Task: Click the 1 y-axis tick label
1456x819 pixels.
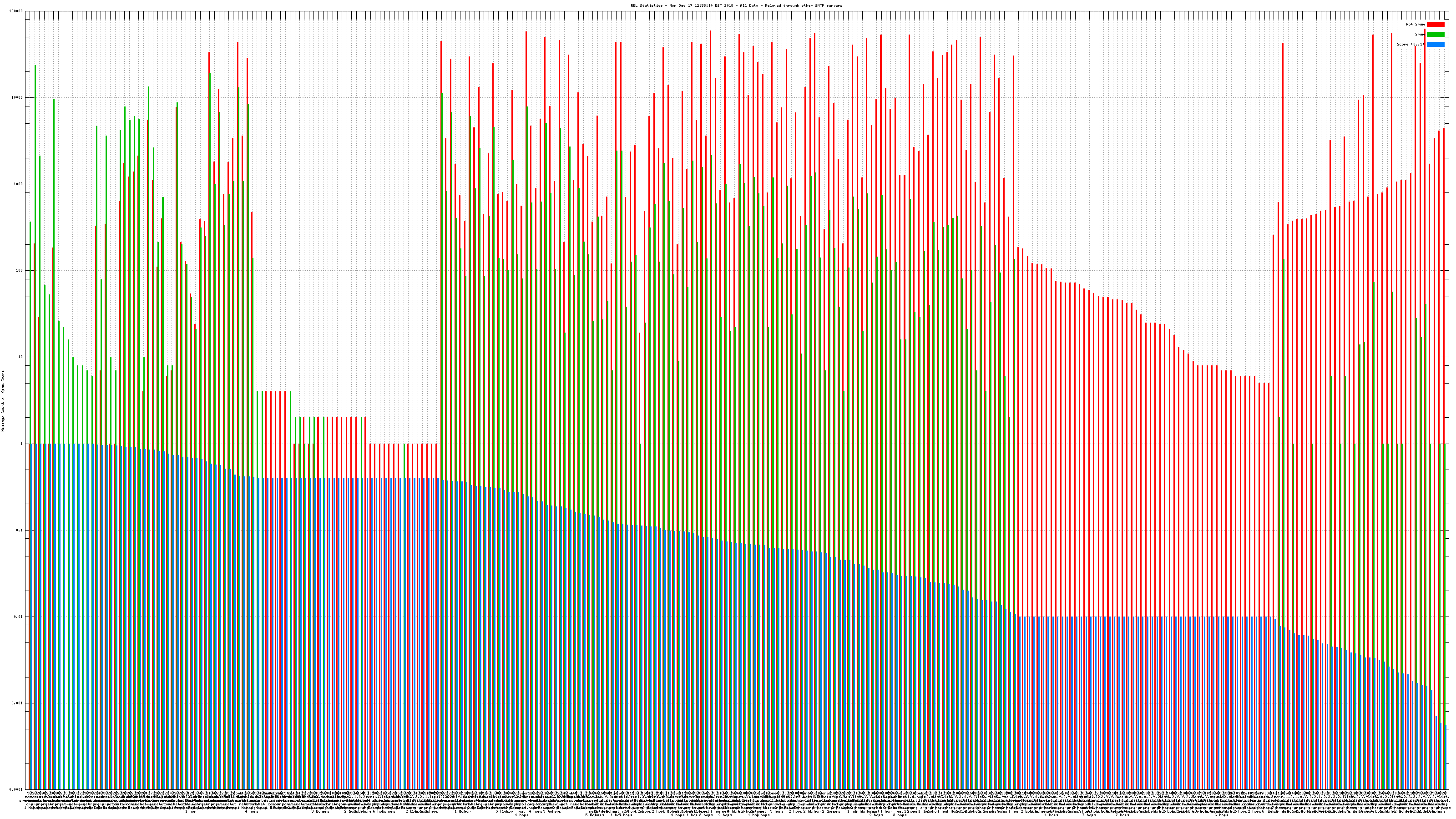Action: point(22,444)
